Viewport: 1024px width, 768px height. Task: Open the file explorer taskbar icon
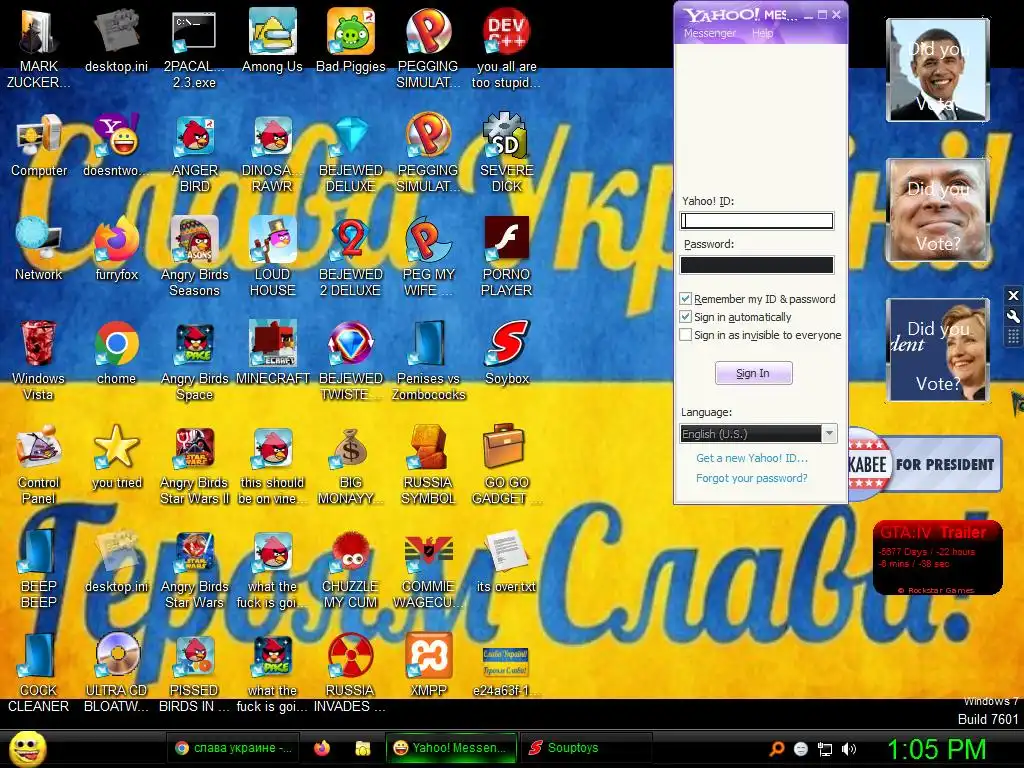click(x=362, y=748)
